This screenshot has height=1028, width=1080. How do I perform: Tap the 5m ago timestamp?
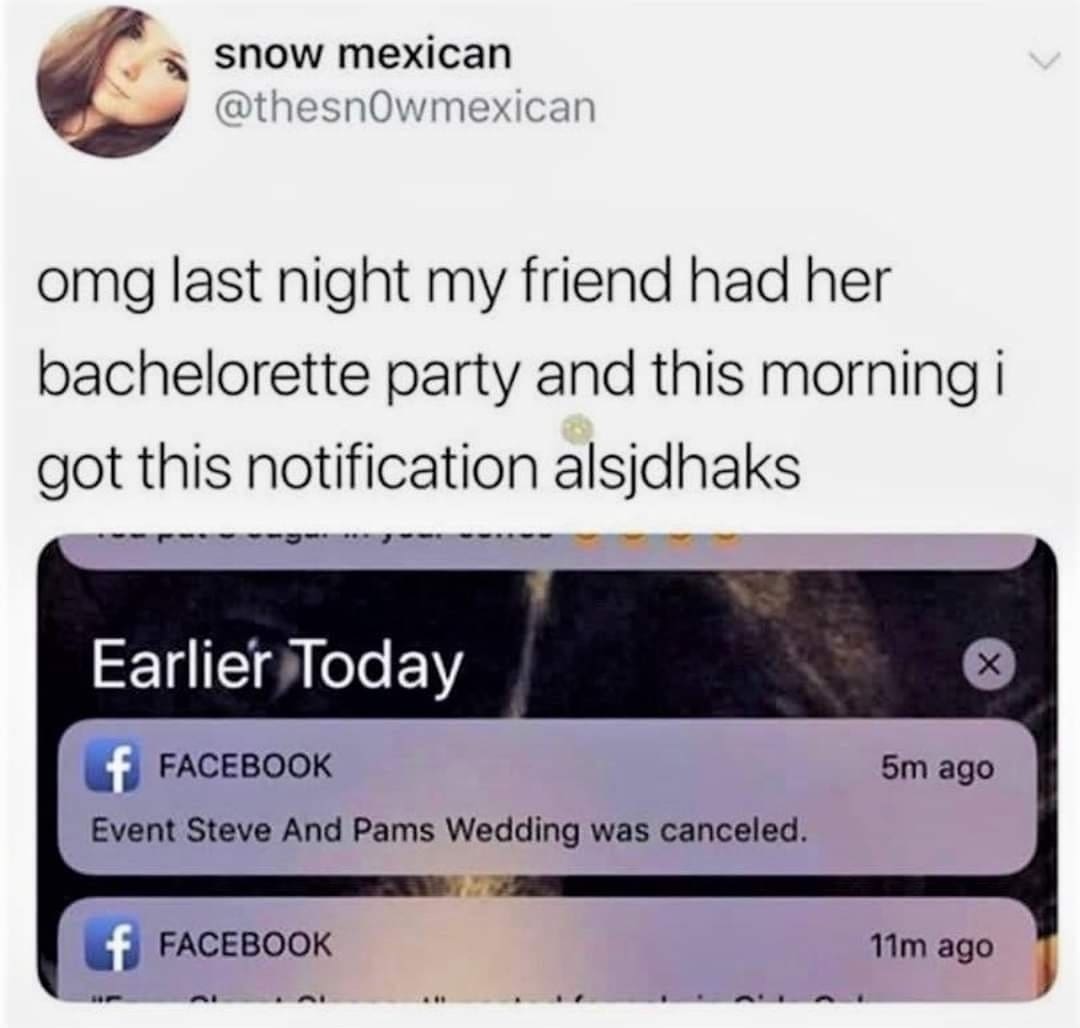point(937,767)
